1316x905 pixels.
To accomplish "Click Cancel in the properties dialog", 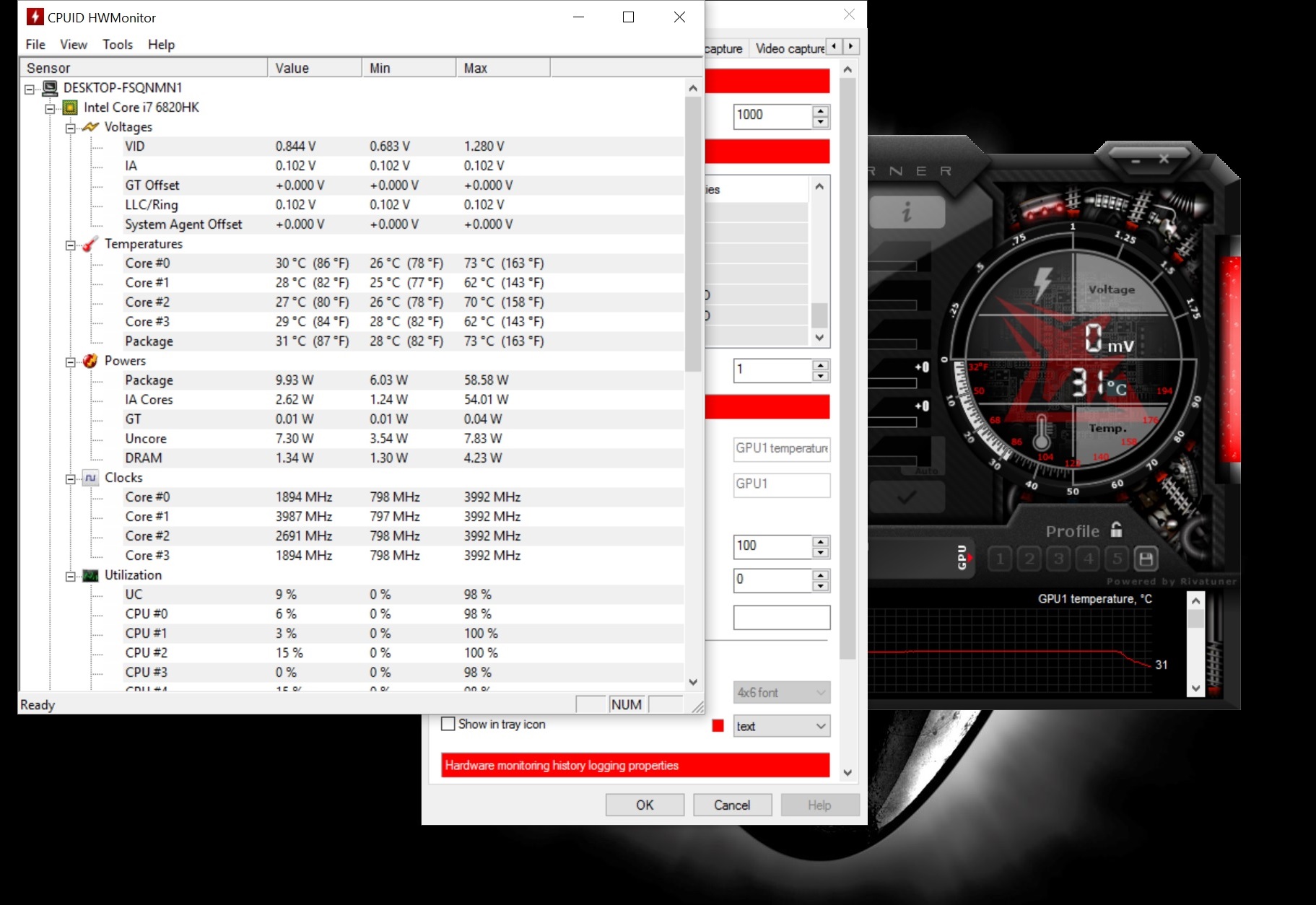I will tap(732, 805).
